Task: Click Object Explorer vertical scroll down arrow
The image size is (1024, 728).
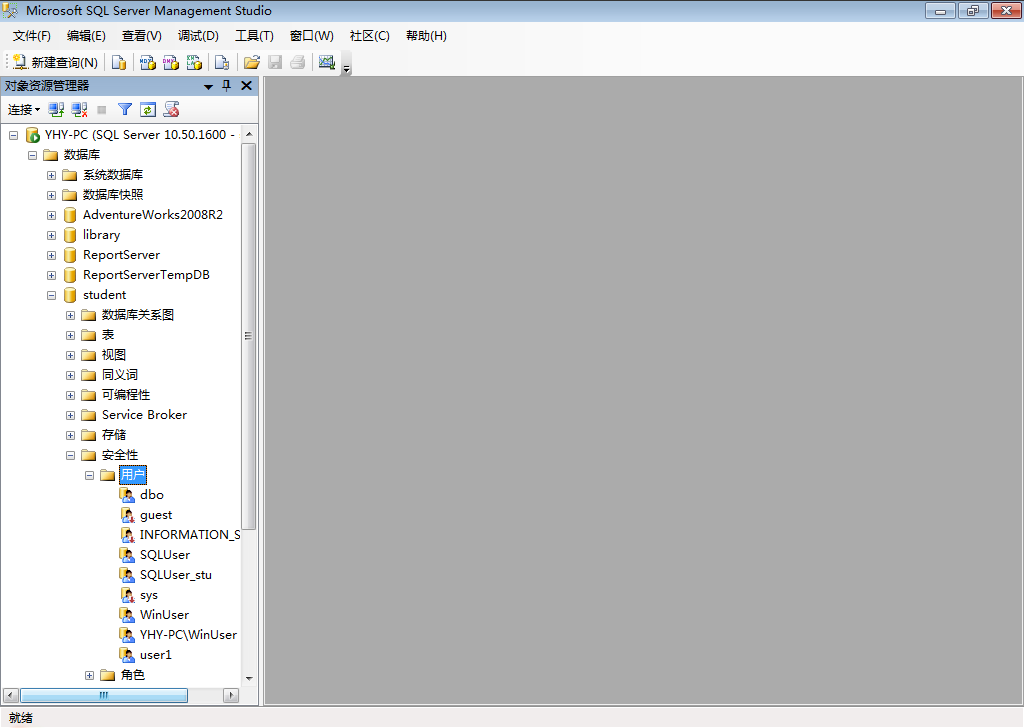Action: (x=249, y=679)
